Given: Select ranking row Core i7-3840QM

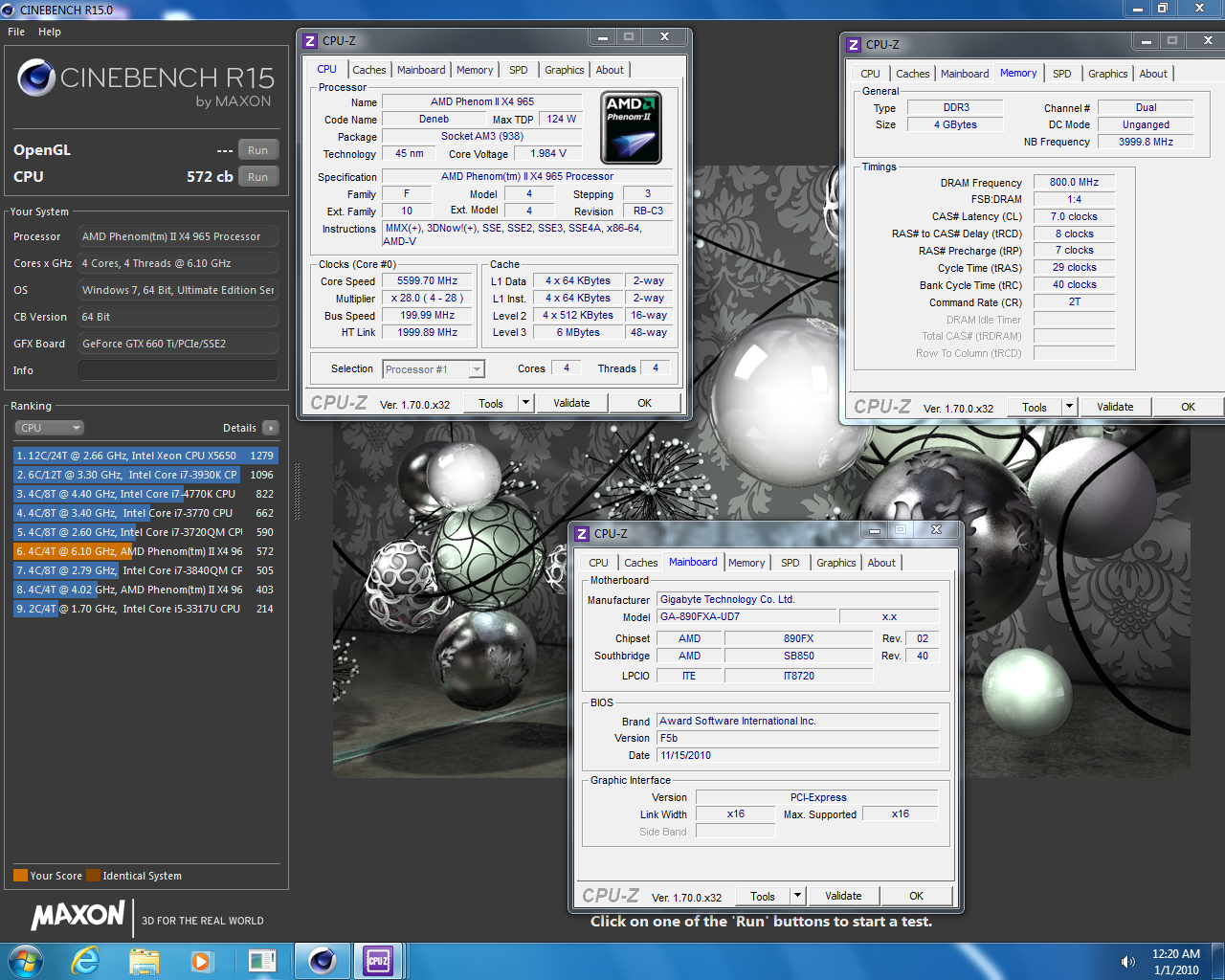Looking at the screenshot, I should tap(145, 570).
